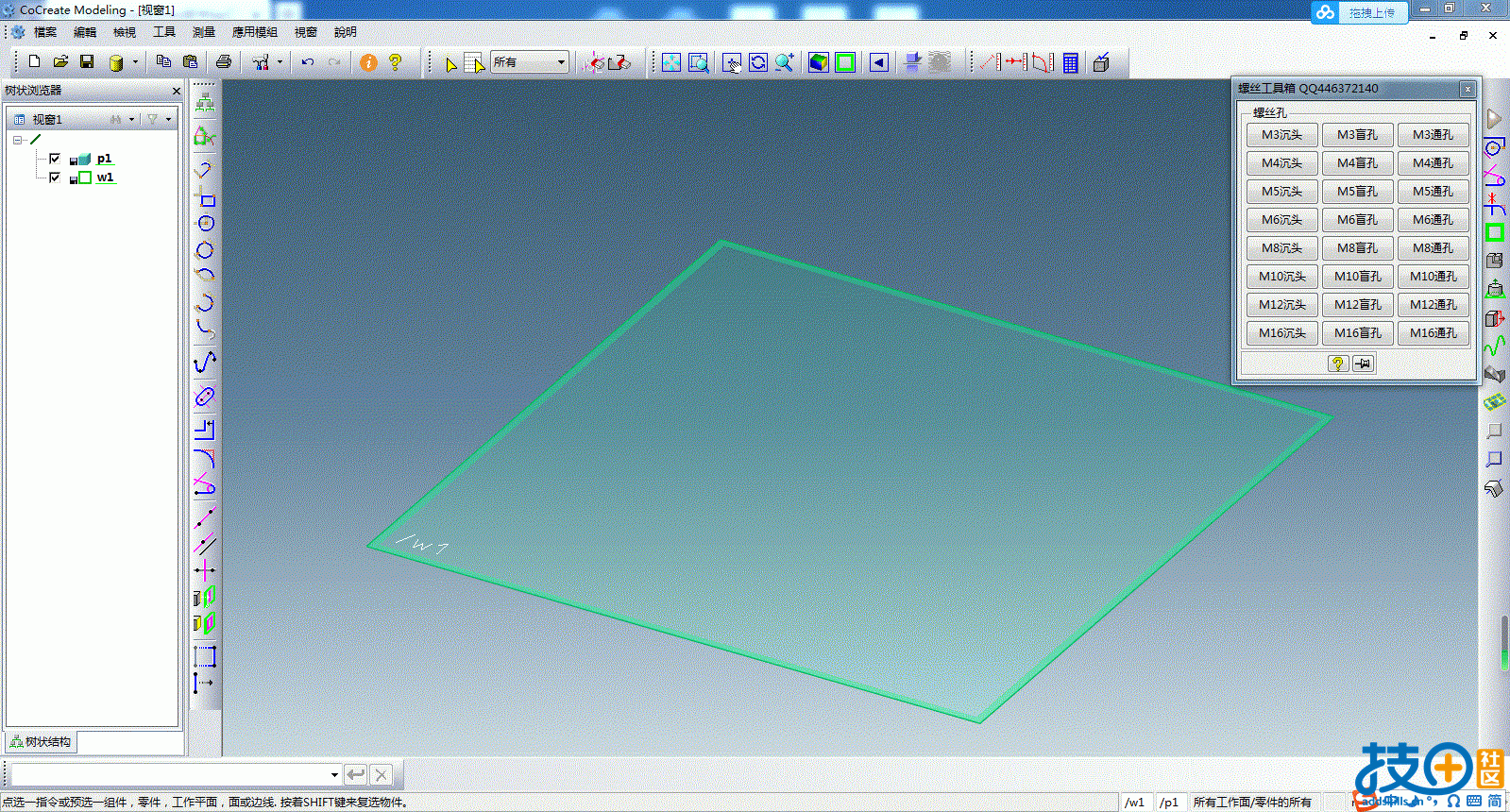Save using the floppy disk icon
Viewport: 1510px width, 812px height.
click(x=87, y=61)
